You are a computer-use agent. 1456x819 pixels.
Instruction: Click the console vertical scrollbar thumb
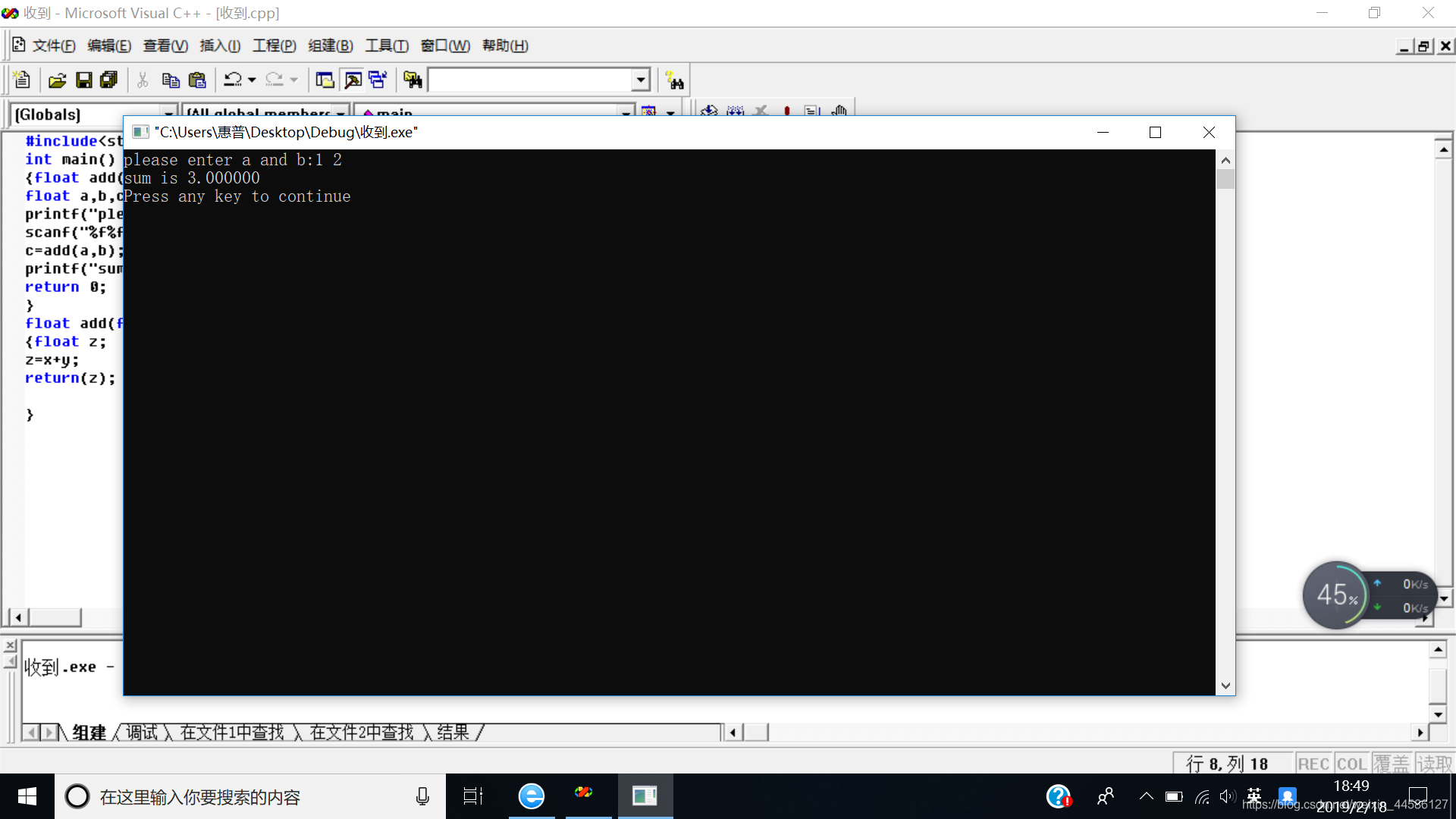1225,180
